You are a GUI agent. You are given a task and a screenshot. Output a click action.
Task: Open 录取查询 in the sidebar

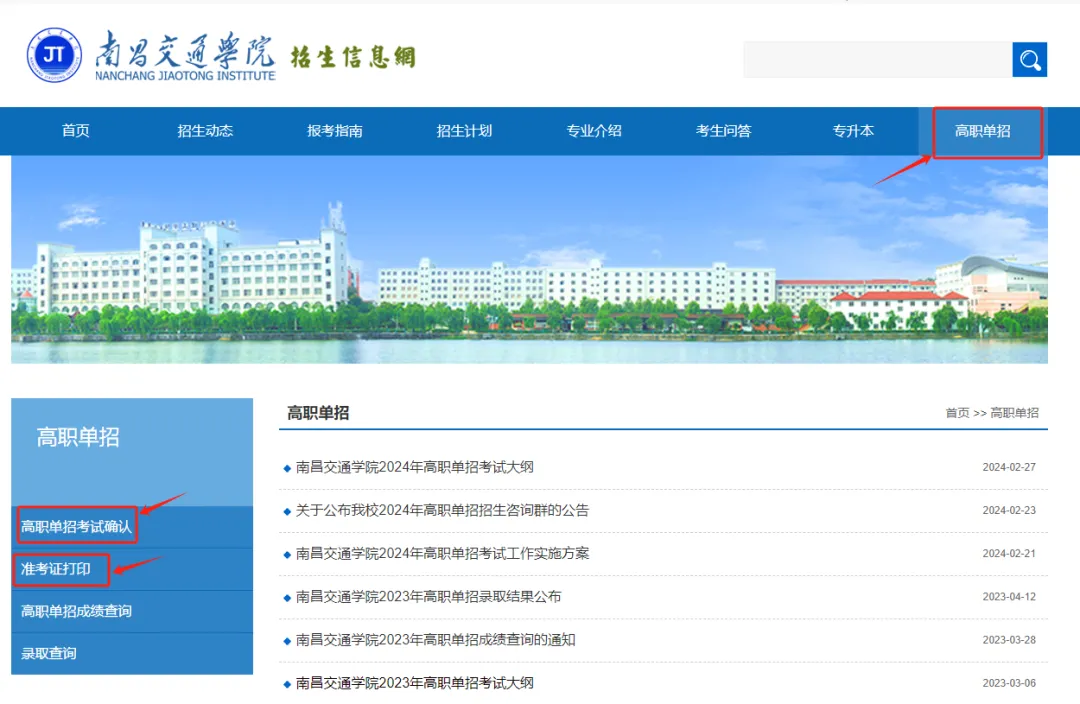(x=48, y=653)
